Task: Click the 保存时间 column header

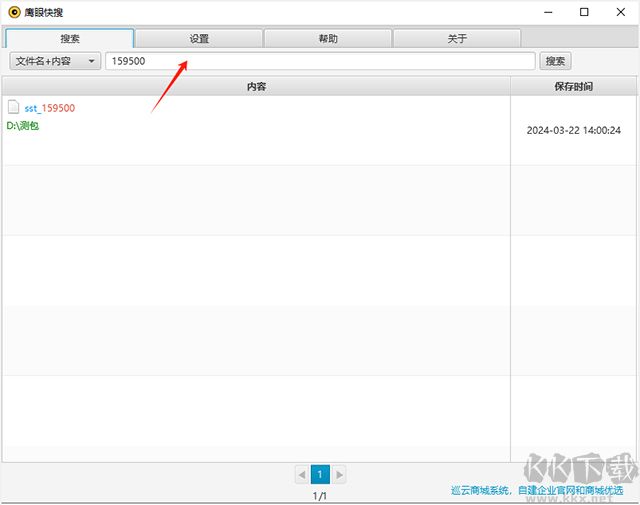Action: point(573,87)
